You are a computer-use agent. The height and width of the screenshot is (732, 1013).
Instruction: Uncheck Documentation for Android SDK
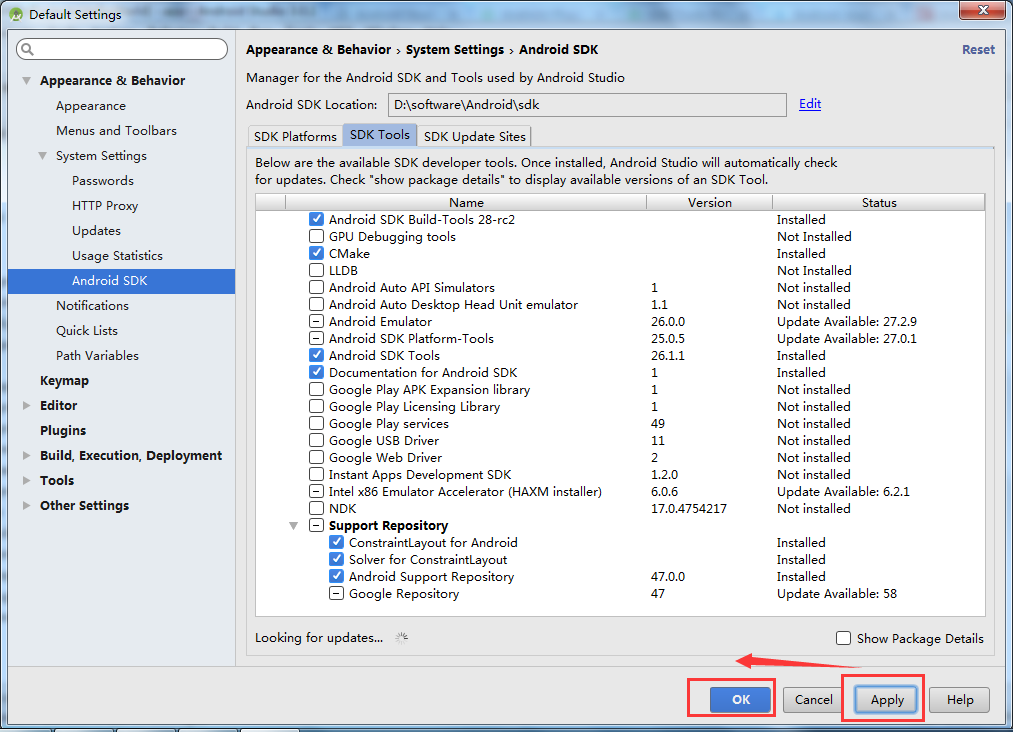point(317,372)
